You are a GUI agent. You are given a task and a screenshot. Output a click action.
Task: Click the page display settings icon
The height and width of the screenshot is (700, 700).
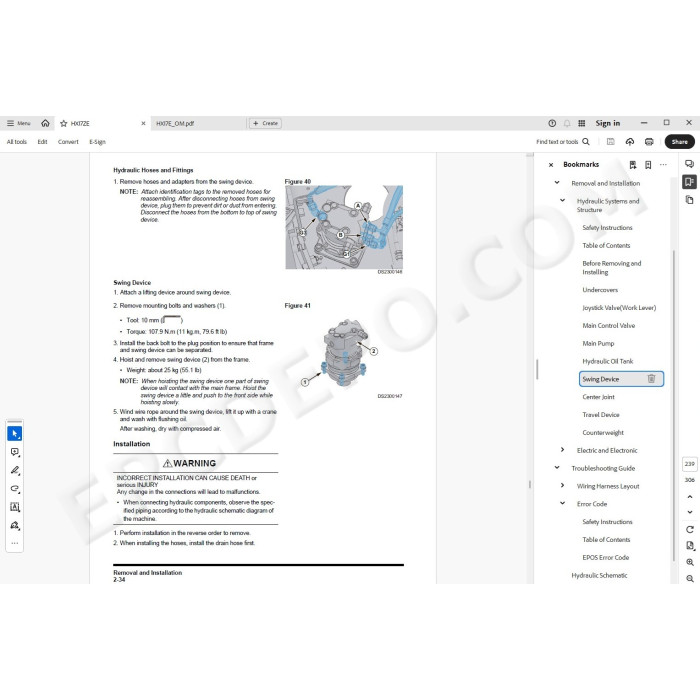690,546
